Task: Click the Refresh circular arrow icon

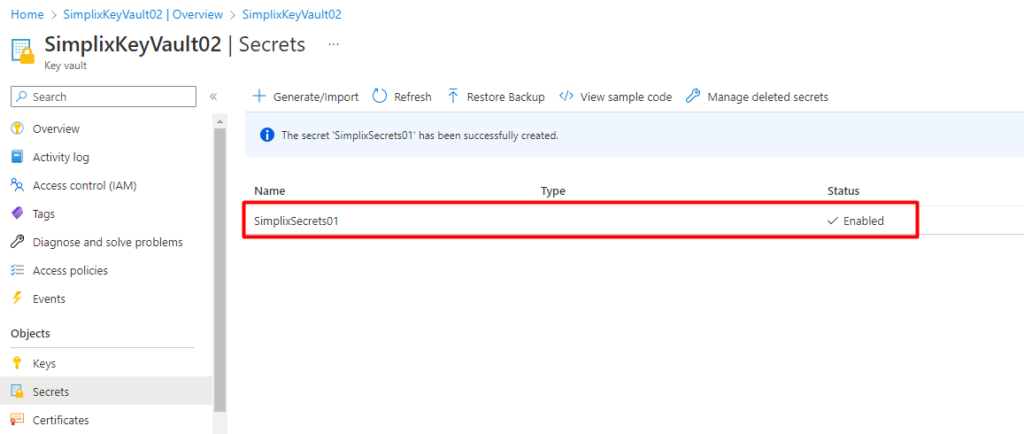Action: [380, 97]
